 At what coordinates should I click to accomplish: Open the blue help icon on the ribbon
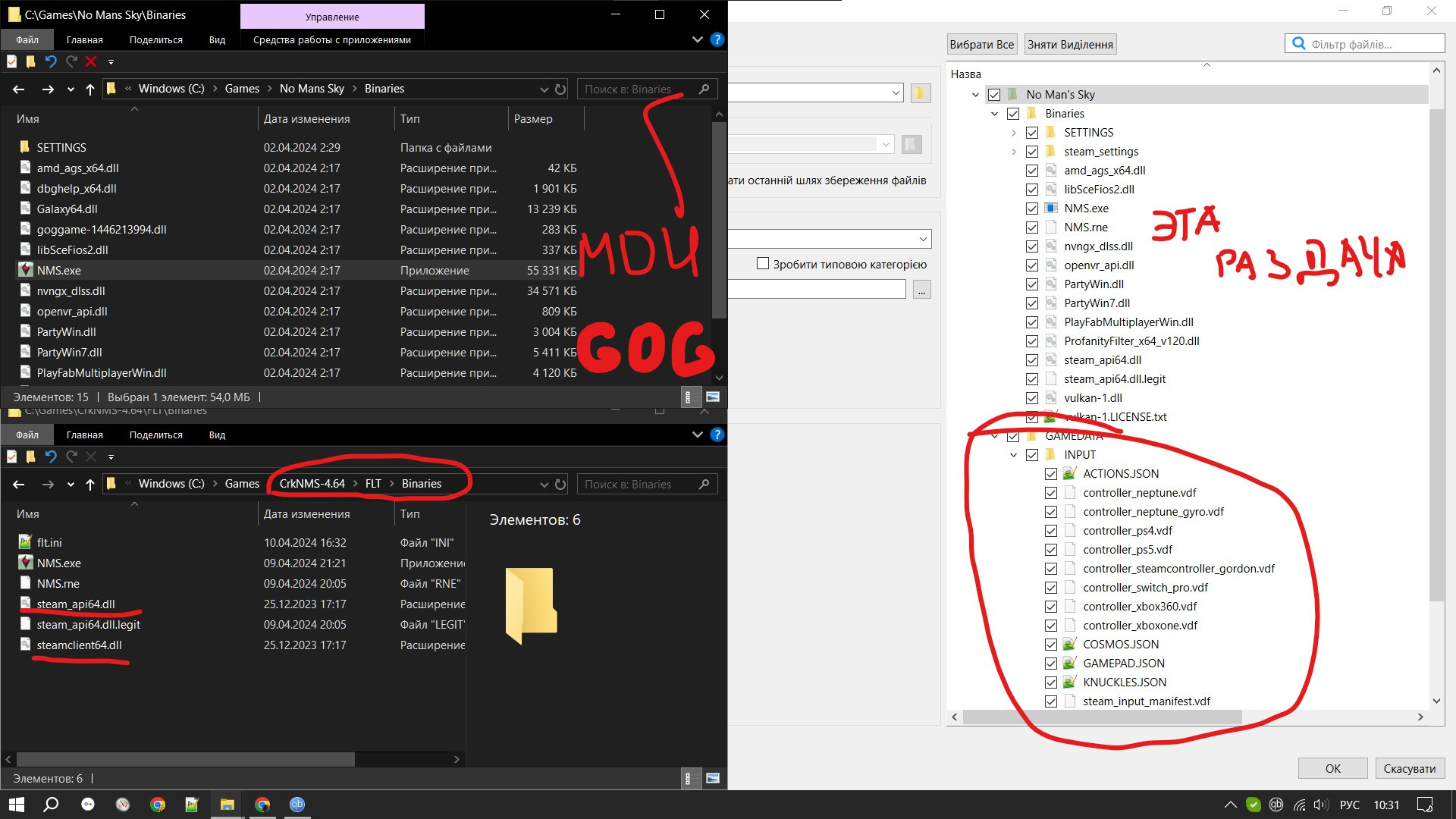point(717,39)
